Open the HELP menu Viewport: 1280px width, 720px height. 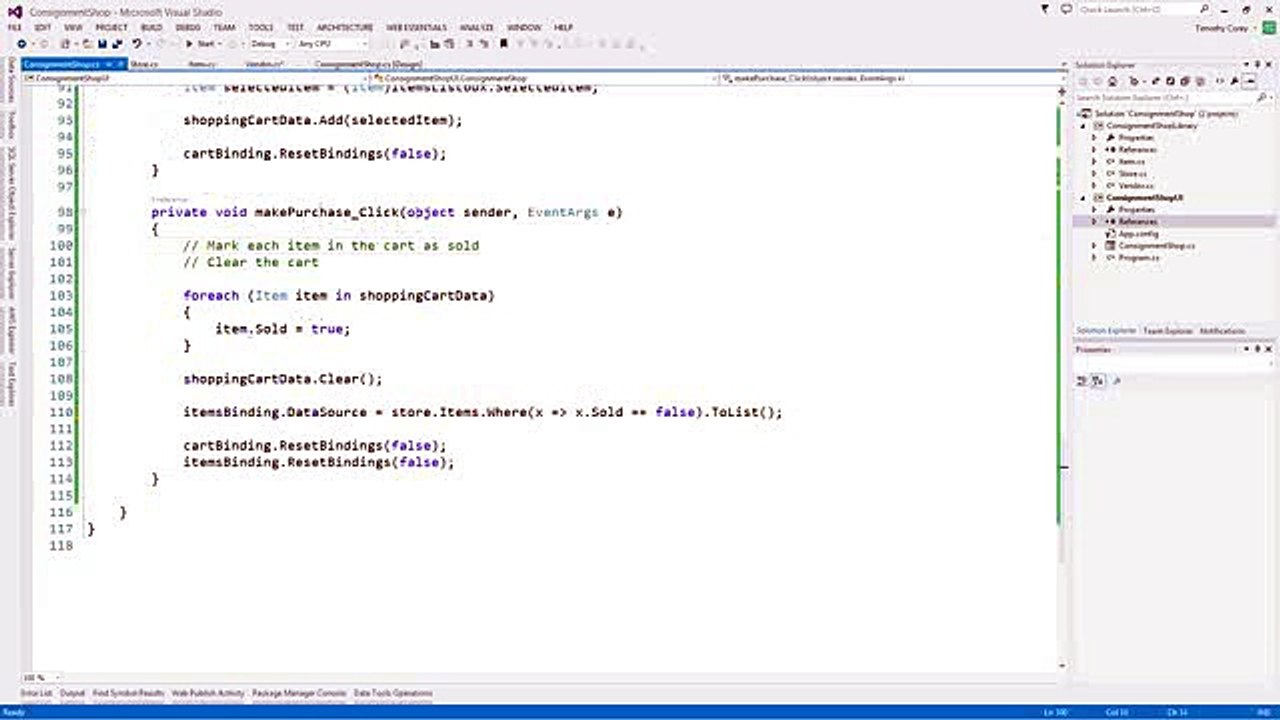[563, 27]
